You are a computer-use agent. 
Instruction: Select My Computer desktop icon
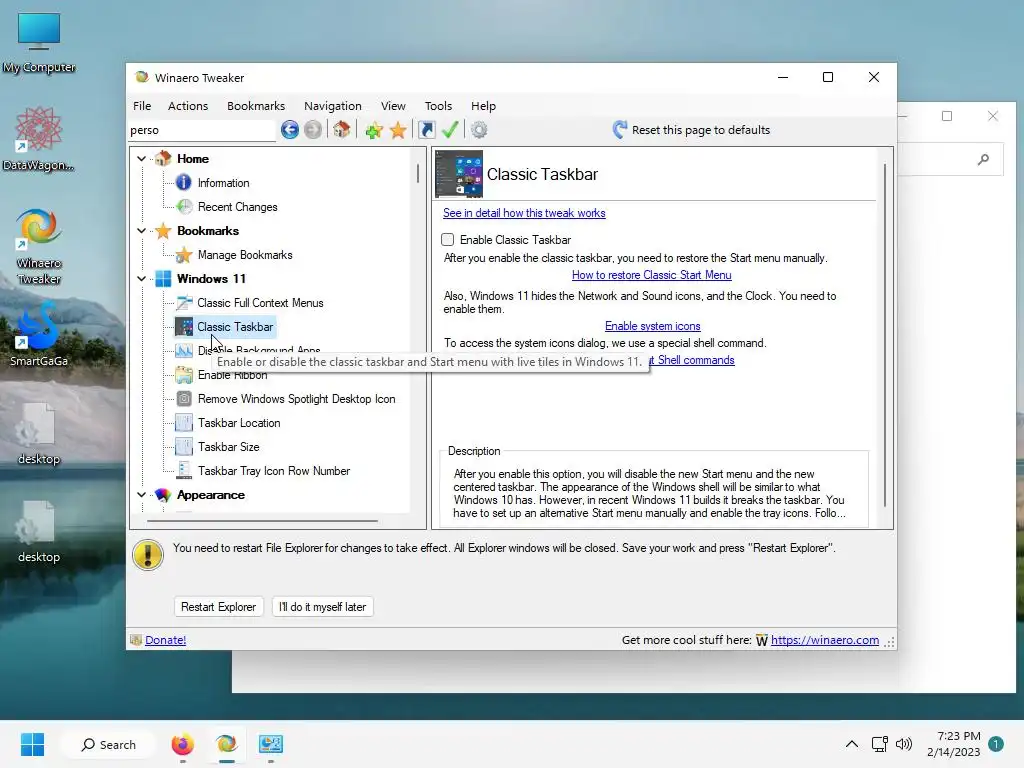click(39, 43)
